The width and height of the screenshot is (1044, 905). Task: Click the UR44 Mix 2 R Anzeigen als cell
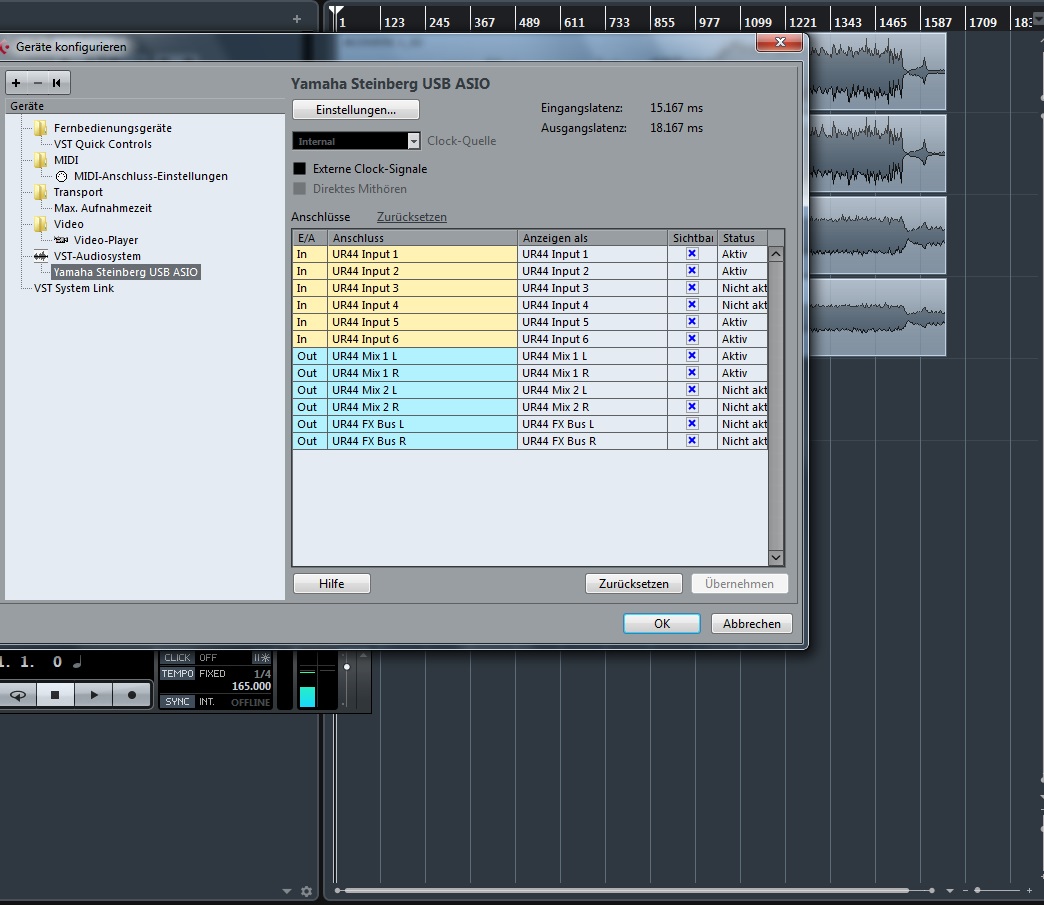tap(593, 407)
